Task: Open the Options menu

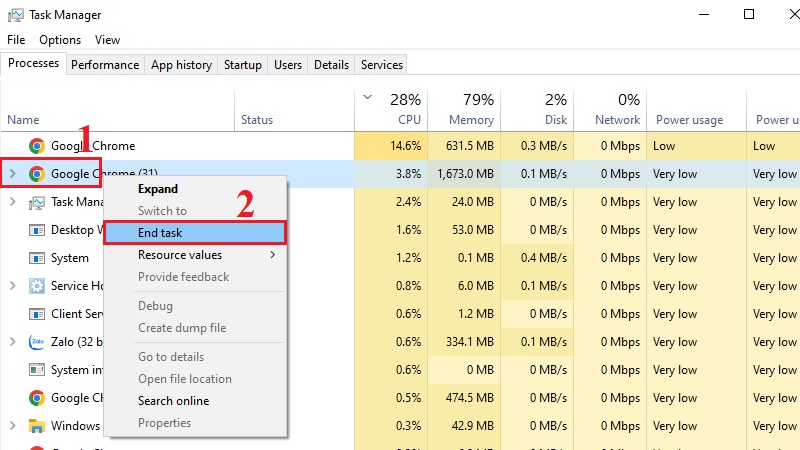Action: (60, 40)
